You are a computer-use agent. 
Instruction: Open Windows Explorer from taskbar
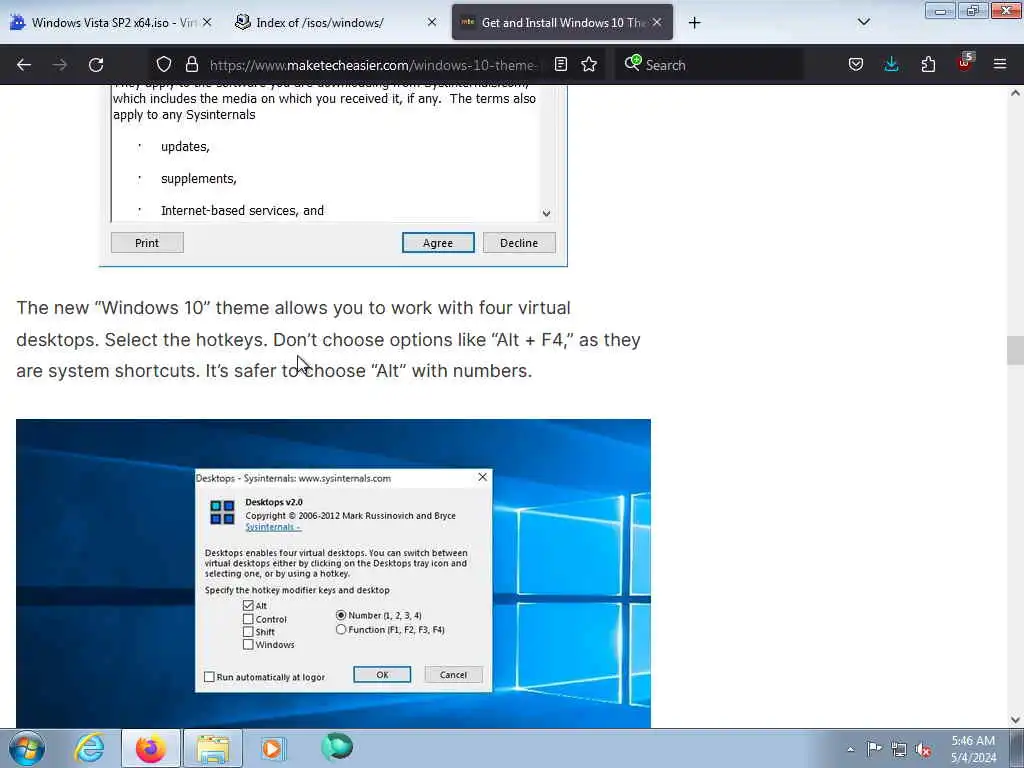click(x=213, y=748)
